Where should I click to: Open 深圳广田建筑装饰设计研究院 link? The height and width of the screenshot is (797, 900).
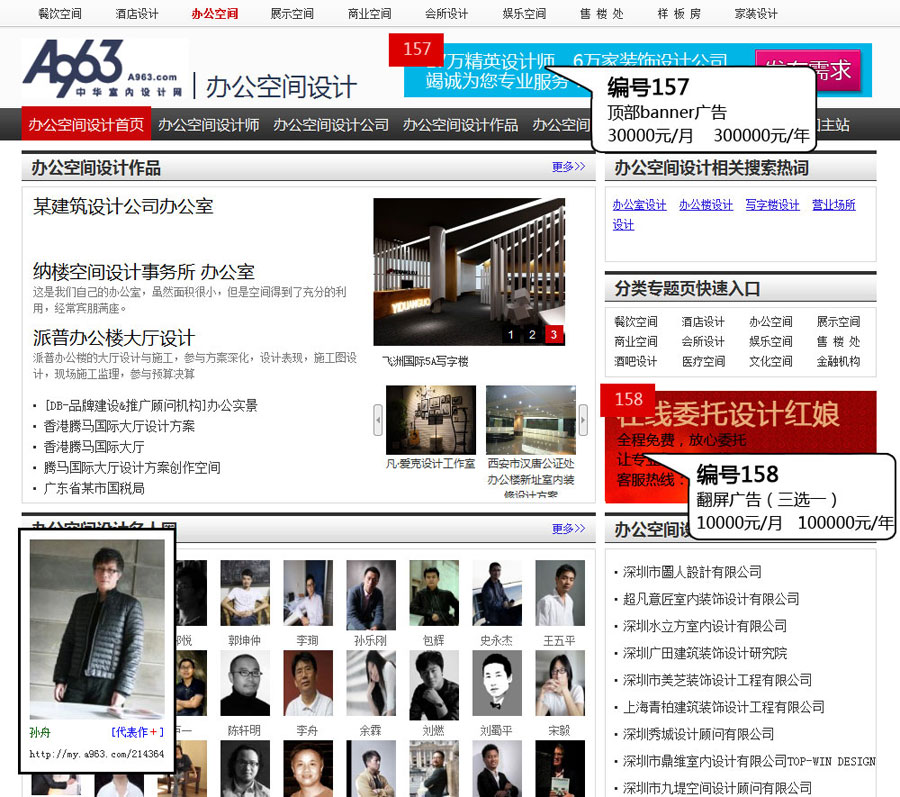pos(705,653)
